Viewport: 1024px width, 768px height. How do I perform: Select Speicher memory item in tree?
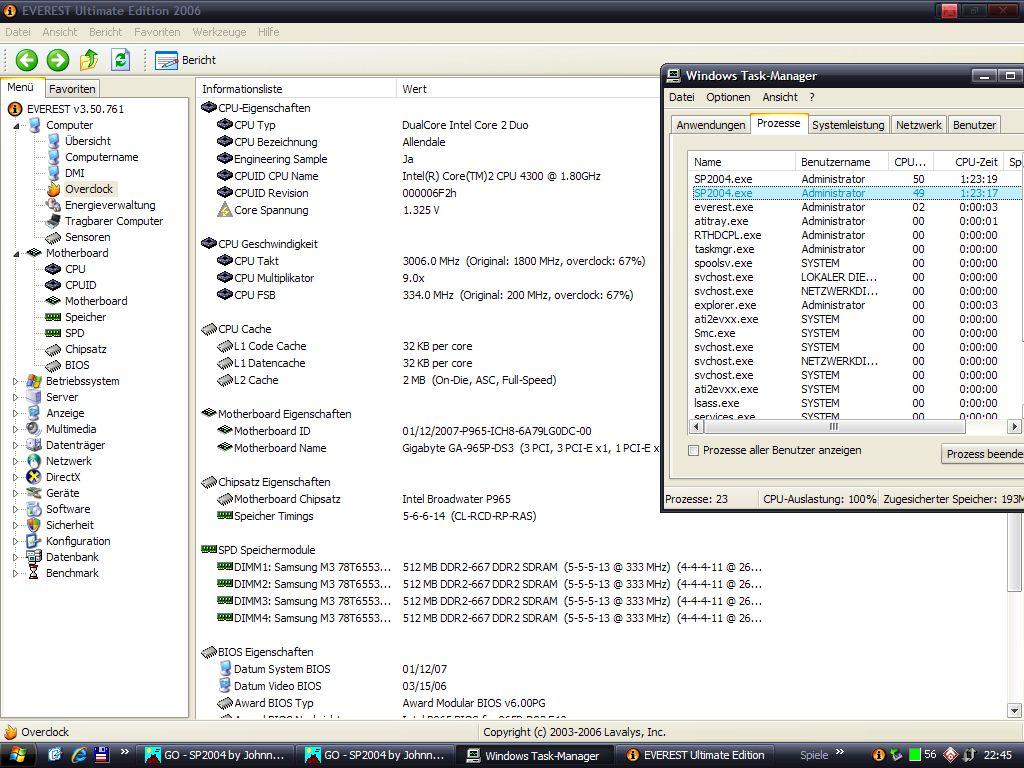(x=85, y=317)
